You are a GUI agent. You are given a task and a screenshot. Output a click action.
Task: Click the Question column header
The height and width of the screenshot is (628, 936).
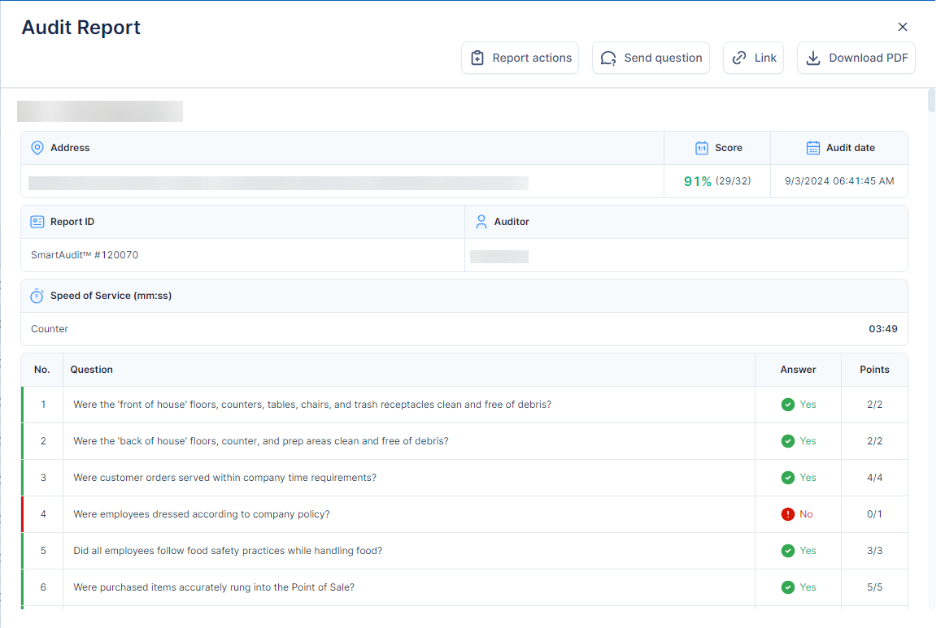(x=91, y=369)
